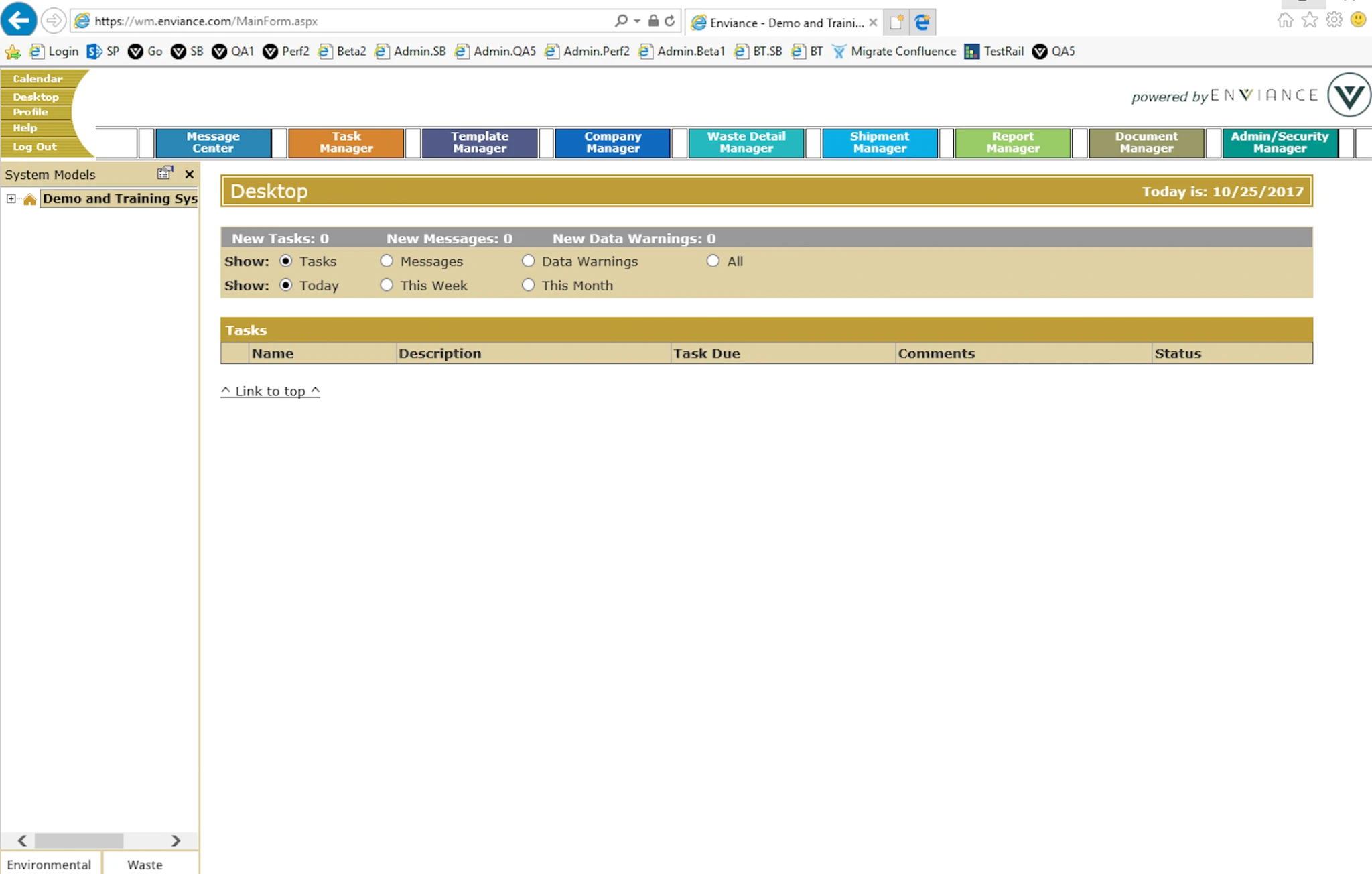Click the address bar search magnifier icon
Image resolution: width=1372 pixels, height=874 pixels.
(621, 21)
